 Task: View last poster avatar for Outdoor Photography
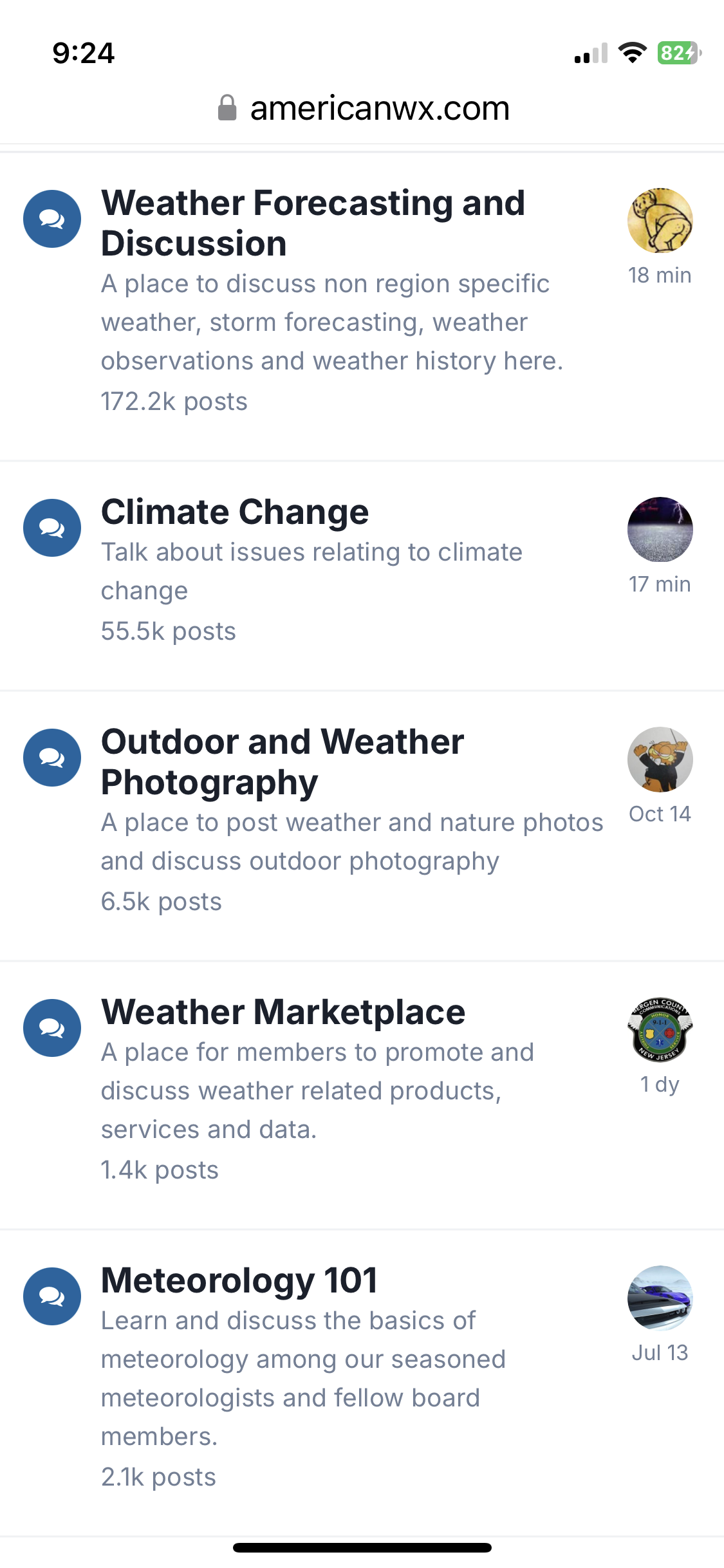pos(660,760)
